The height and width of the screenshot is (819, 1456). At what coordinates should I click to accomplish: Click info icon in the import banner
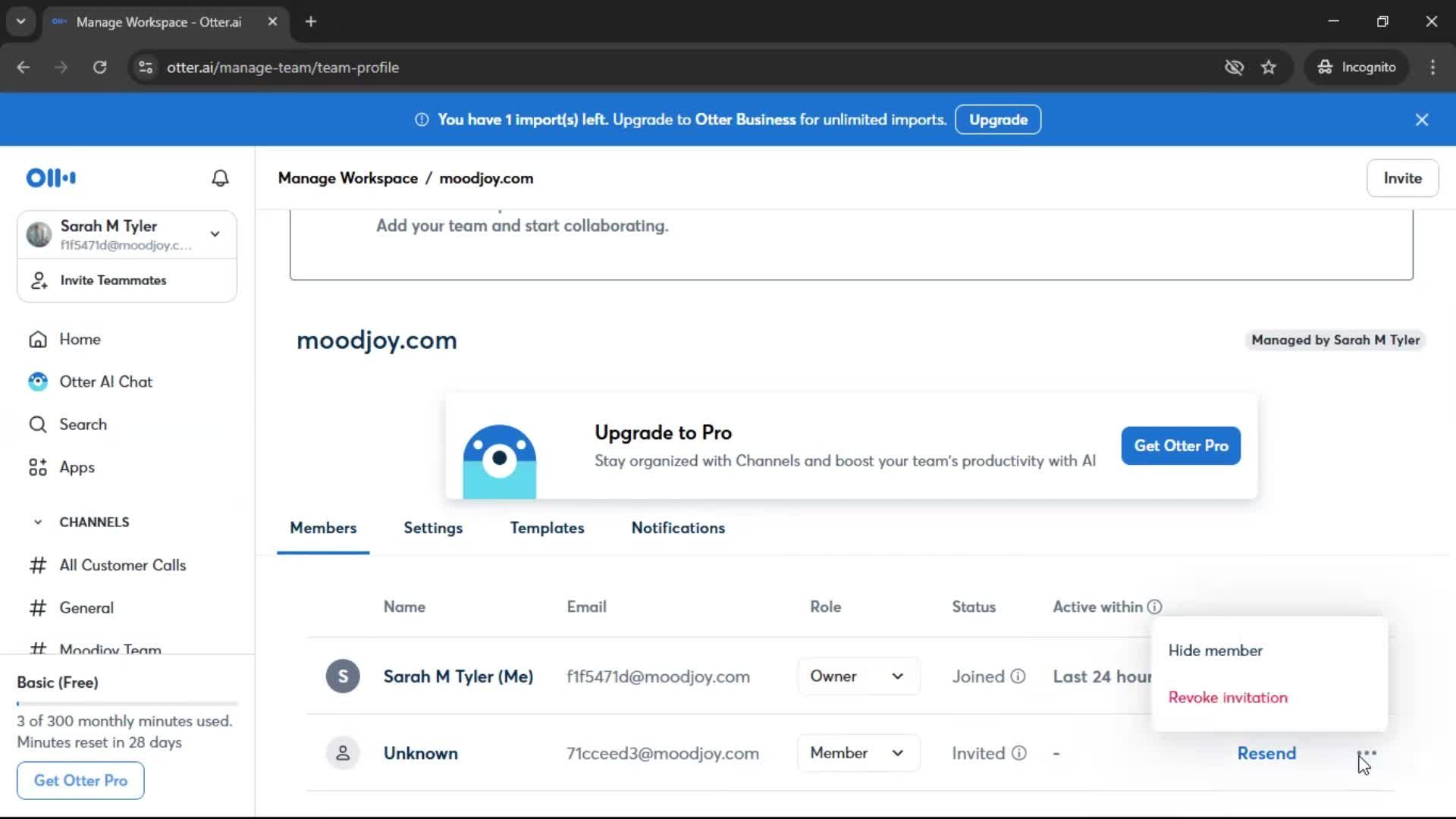(x=422, y=120)
